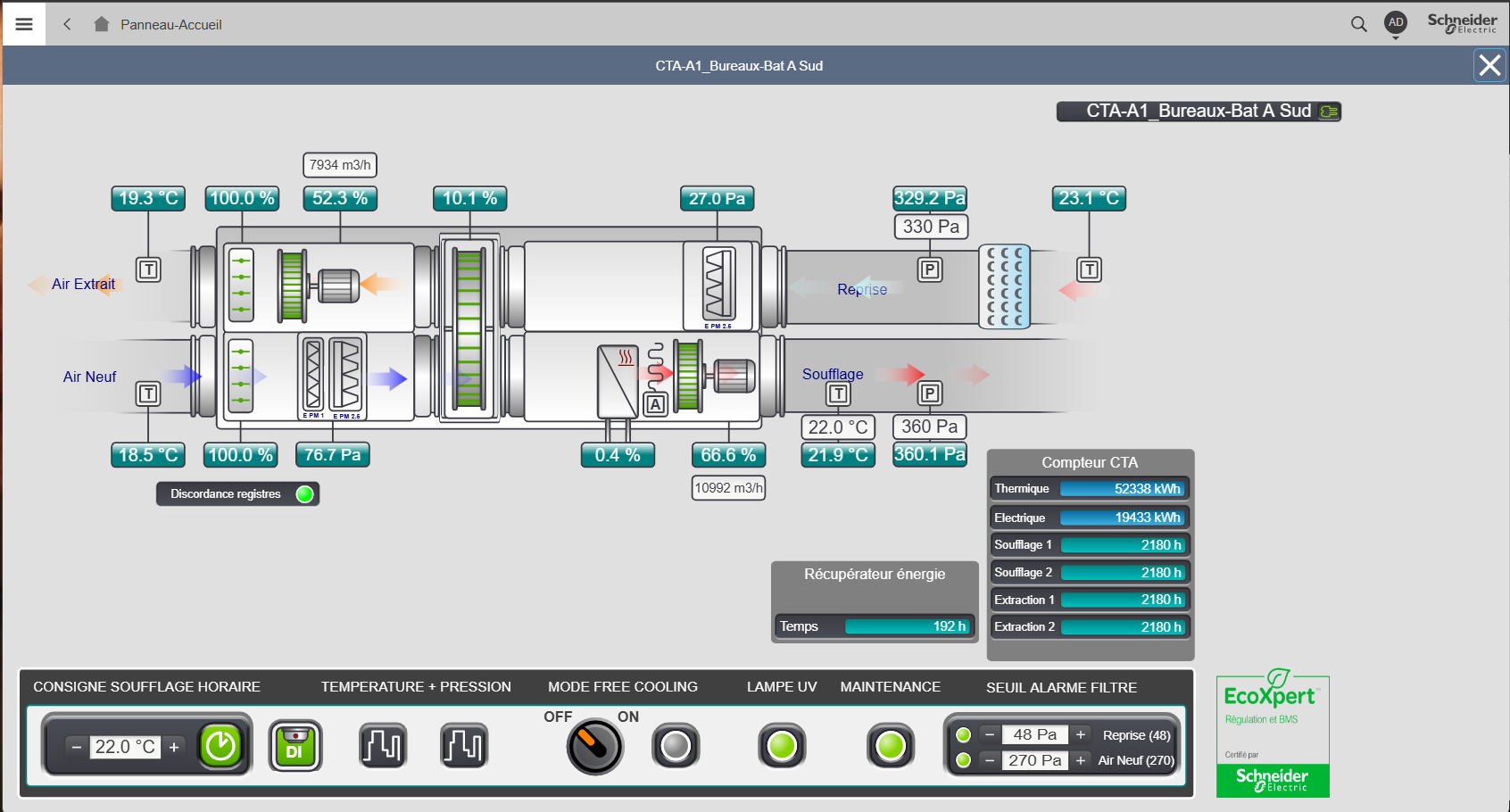Image resolution: width=1510 pixels, height=812 pixels.
Task: Toggle the Maintenance green button
Action: click(x=891, y=746)
